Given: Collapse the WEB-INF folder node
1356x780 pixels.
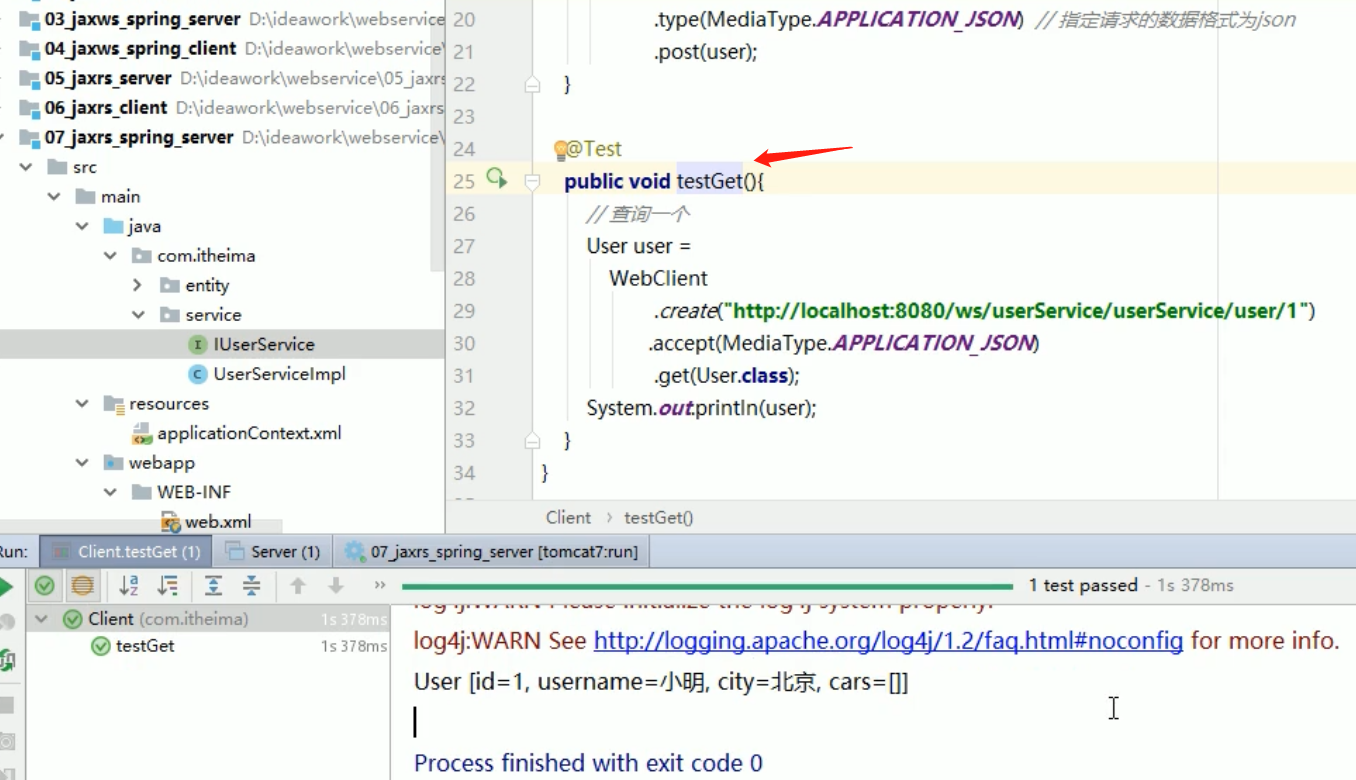Looking at the screenshot, I should (110, 492).
